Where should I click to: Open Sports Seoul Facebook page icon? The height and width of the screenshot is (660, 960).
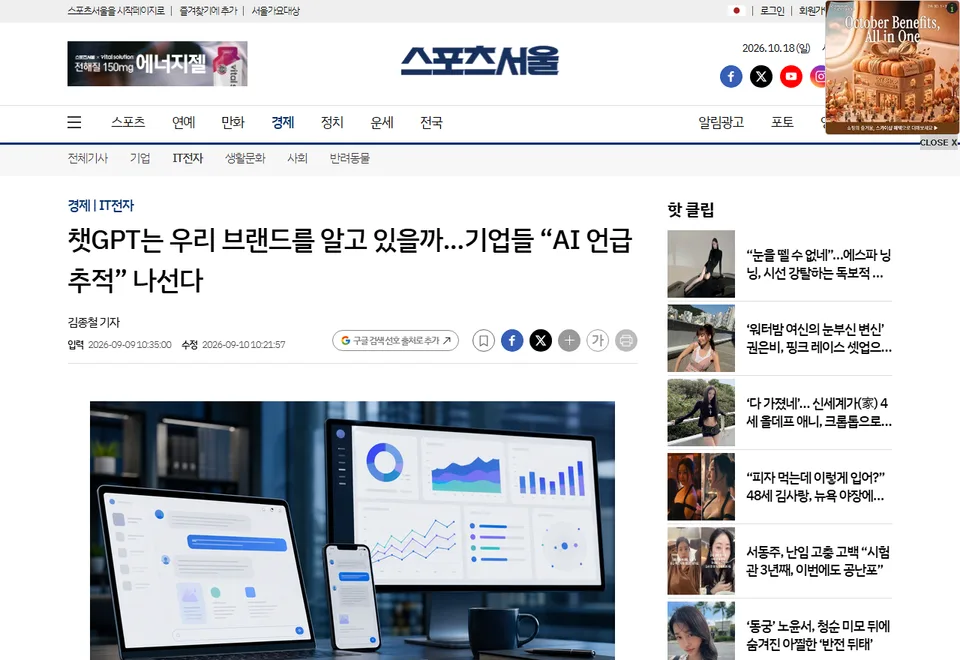[x=731, y=77]
